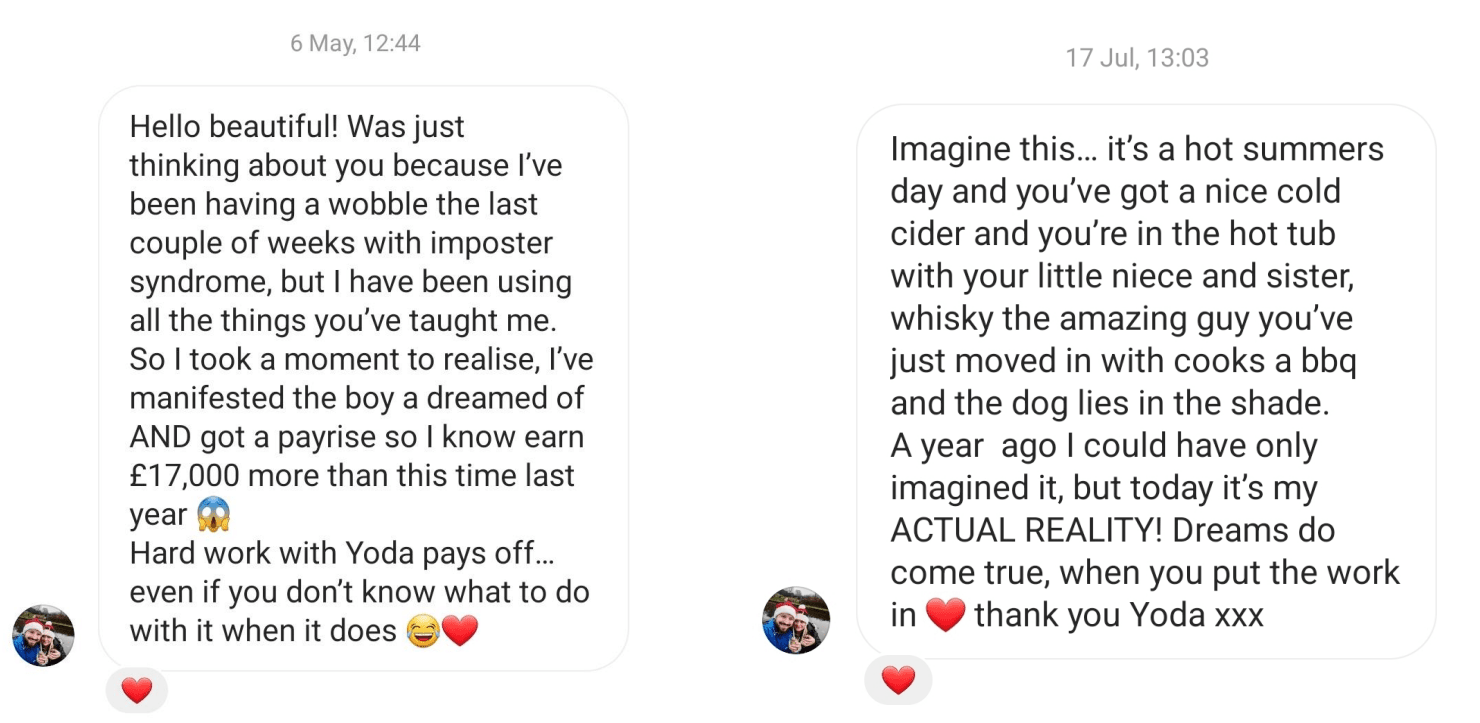Click the heart reaction under the 17 Jul message
This screenshot has height=723, width=1480.
point(898,680)
